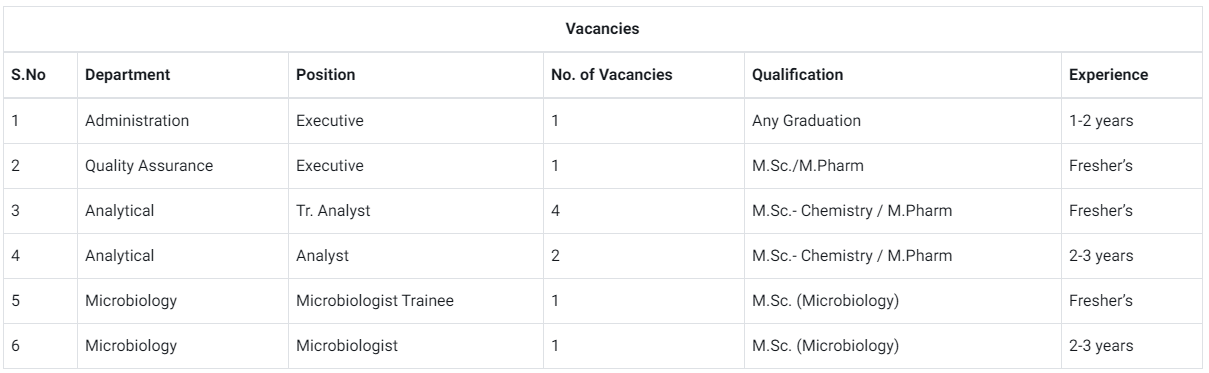The height and width of the screenshot is (373, 1209).
Task: Click the Qualification column header
Action: click(x=797, y=75)
